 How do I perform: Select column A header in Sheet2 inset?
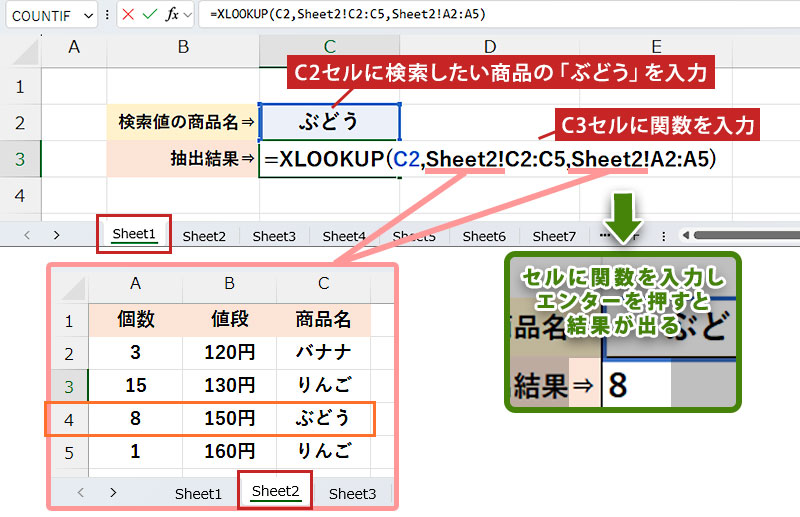pos(135,283)
